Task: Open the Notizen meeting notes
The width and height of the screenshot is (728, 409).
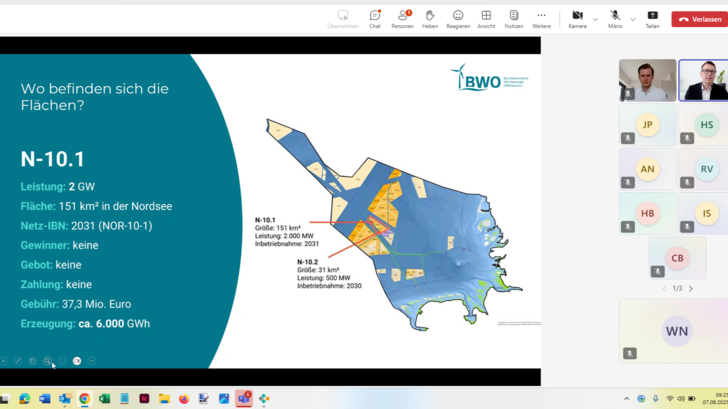Action: 514,17
